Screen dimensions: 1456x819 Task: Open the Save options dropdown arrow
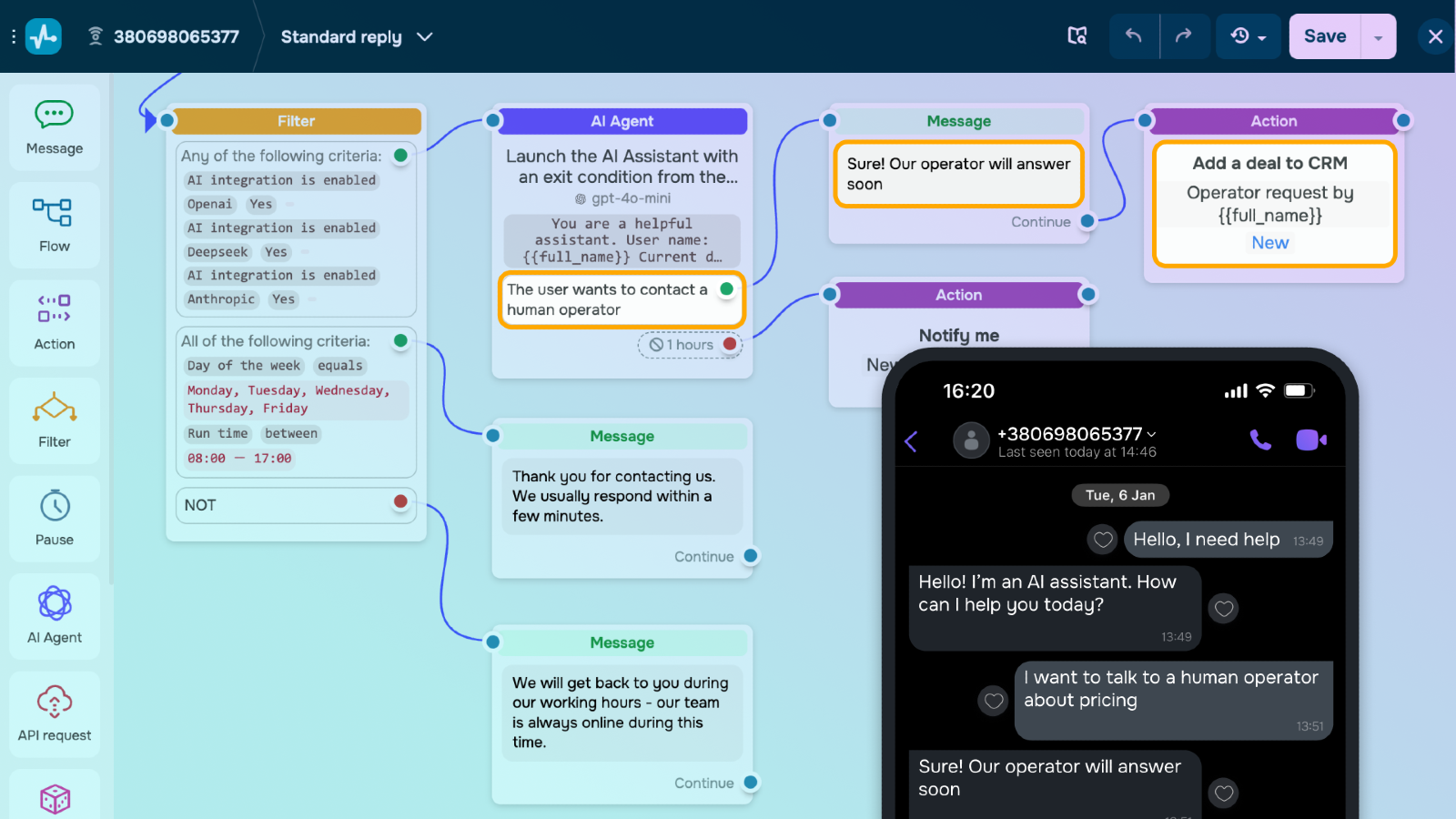pos(1376,36)
